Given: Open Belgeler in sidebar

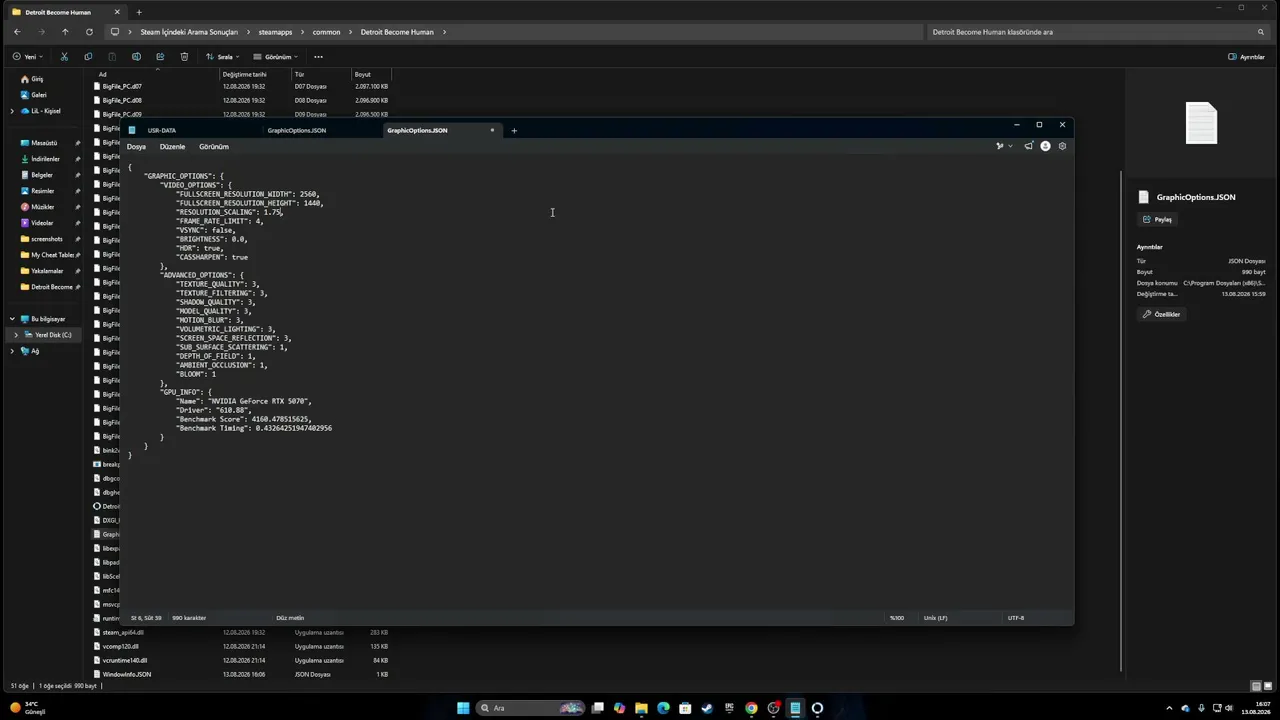Looking at the screenshot, I should coord(41,175).
